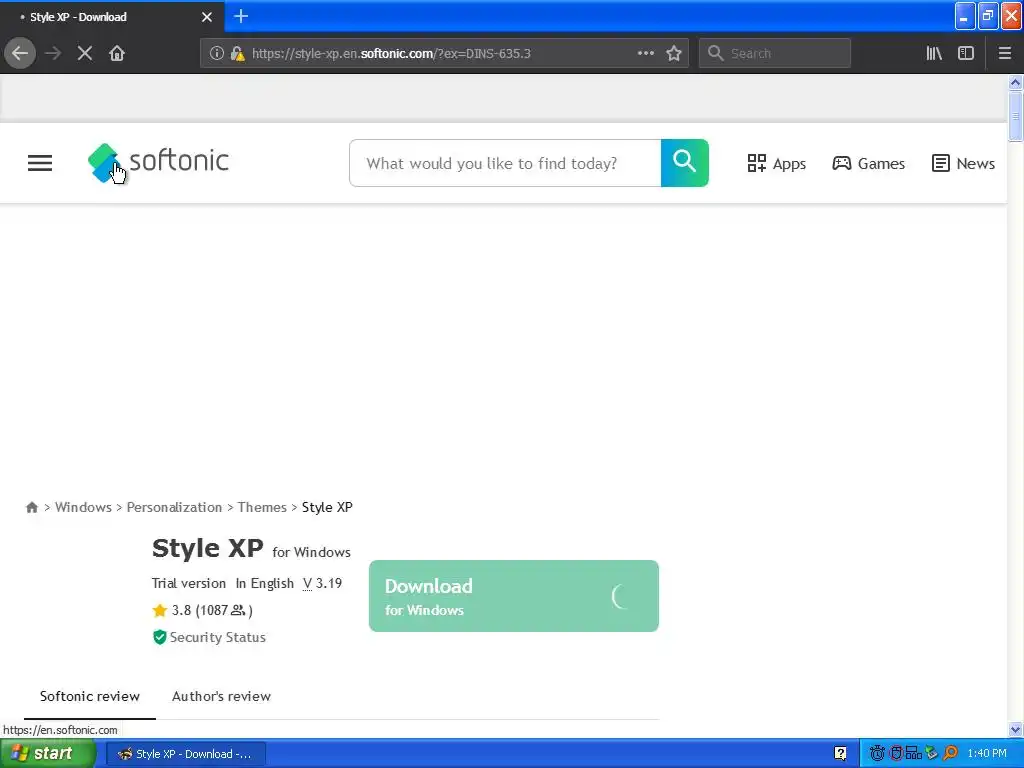
Task: Click the Firefox Search box
Action: click(x=775, y=53)
